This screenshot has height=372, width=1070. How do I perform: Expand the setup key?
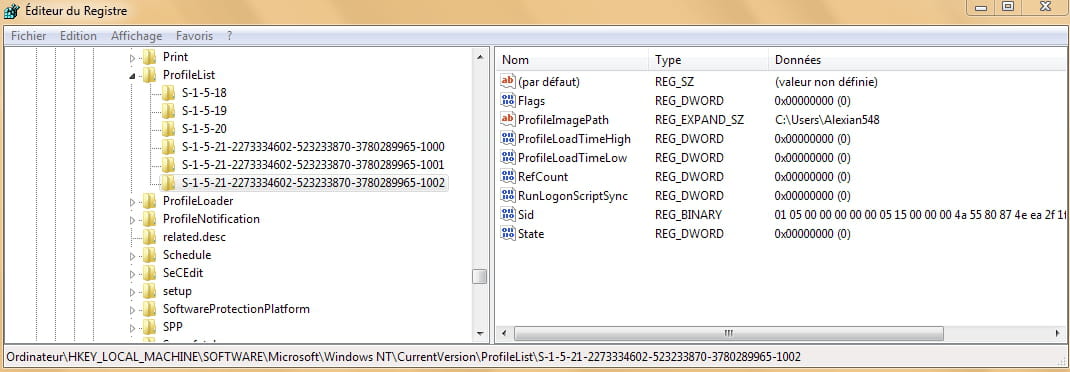tap(132, 292)
